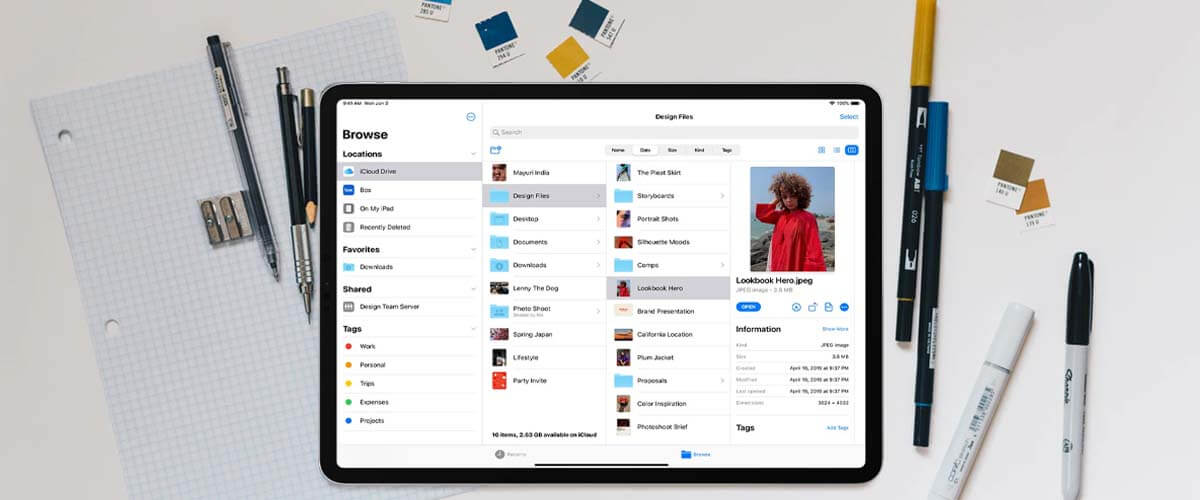The width and height of the screenshot is (1200, 500).
Task: Select the Lookbook Hero row
Action: 668,288
